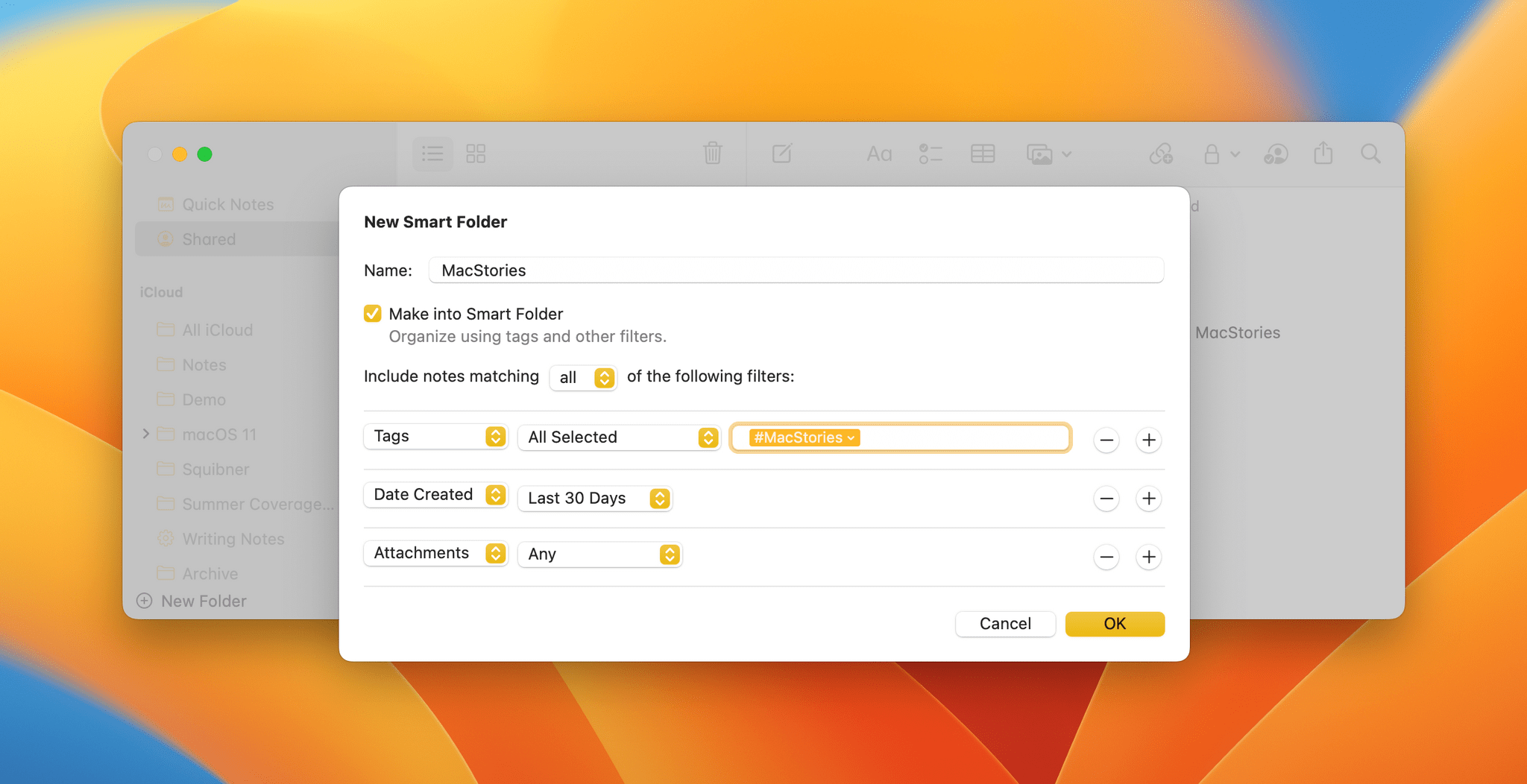Click the trash delete note icon
The image size is (1527, 784).
pos(712,154)
